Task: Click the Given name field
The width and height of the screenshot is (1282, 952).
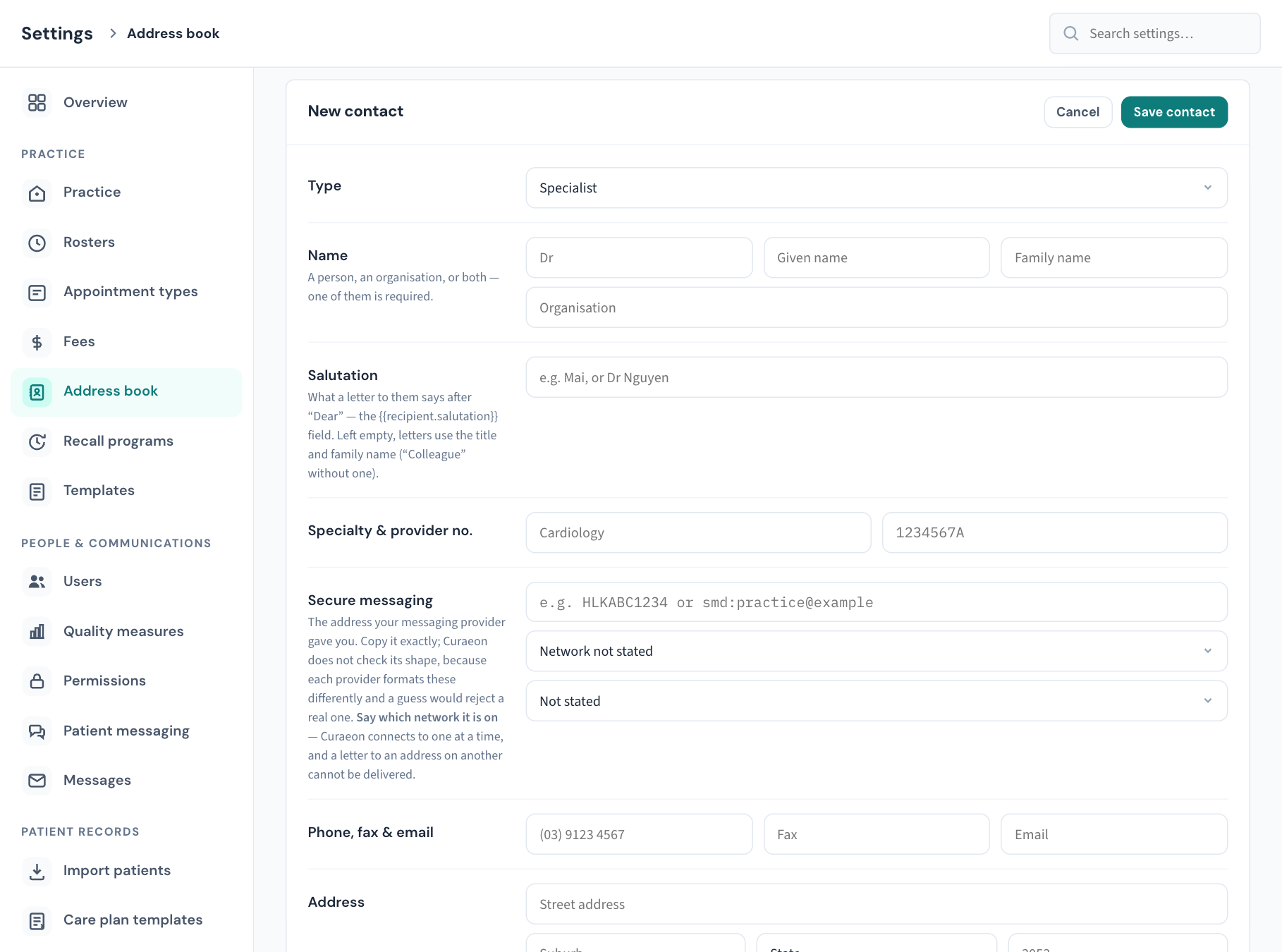Action: tap(877, 257)
